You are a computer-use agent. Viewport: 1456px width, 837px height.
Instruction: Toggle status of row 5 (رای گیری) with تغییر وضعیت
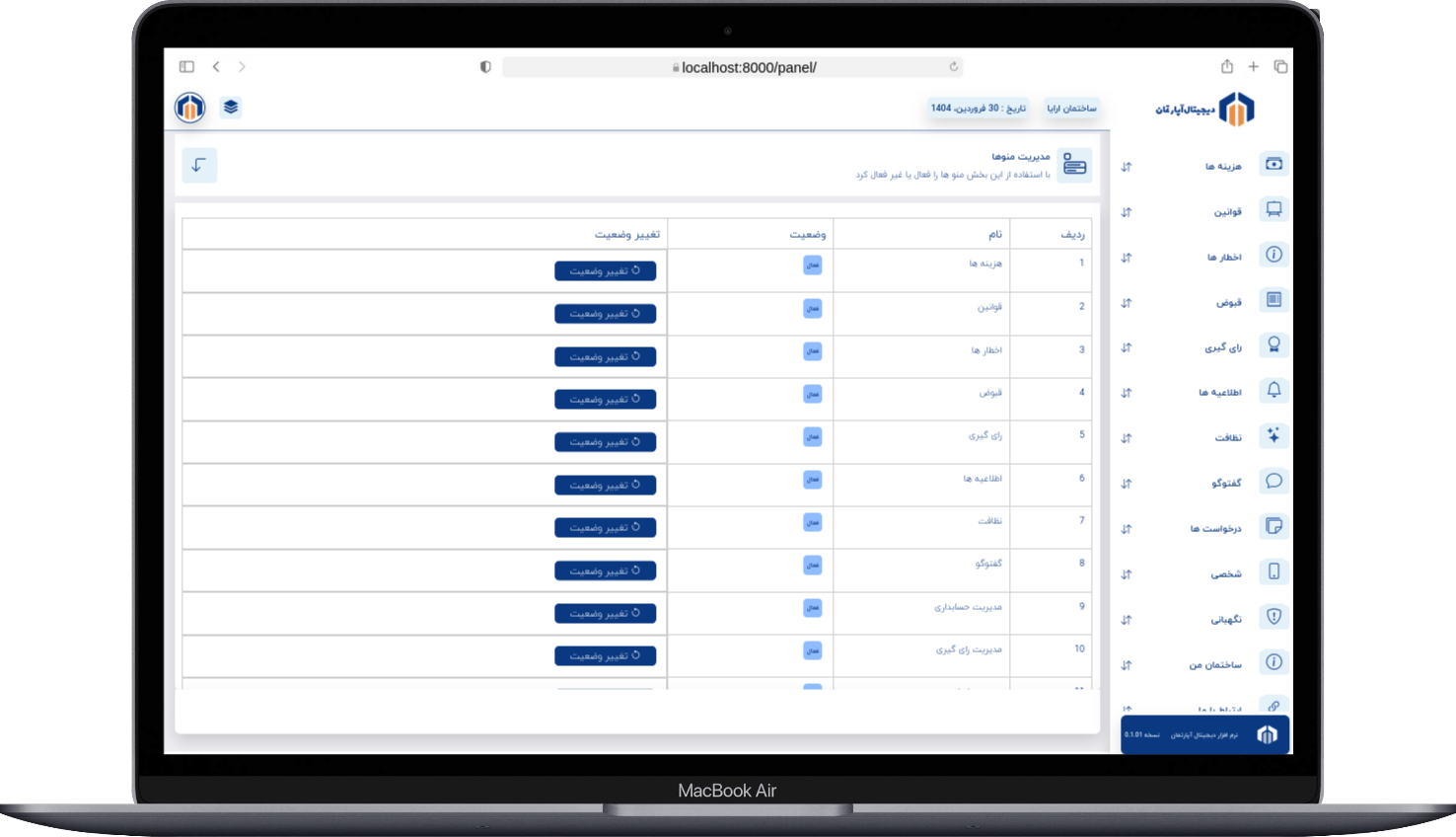tap(605, 442)
